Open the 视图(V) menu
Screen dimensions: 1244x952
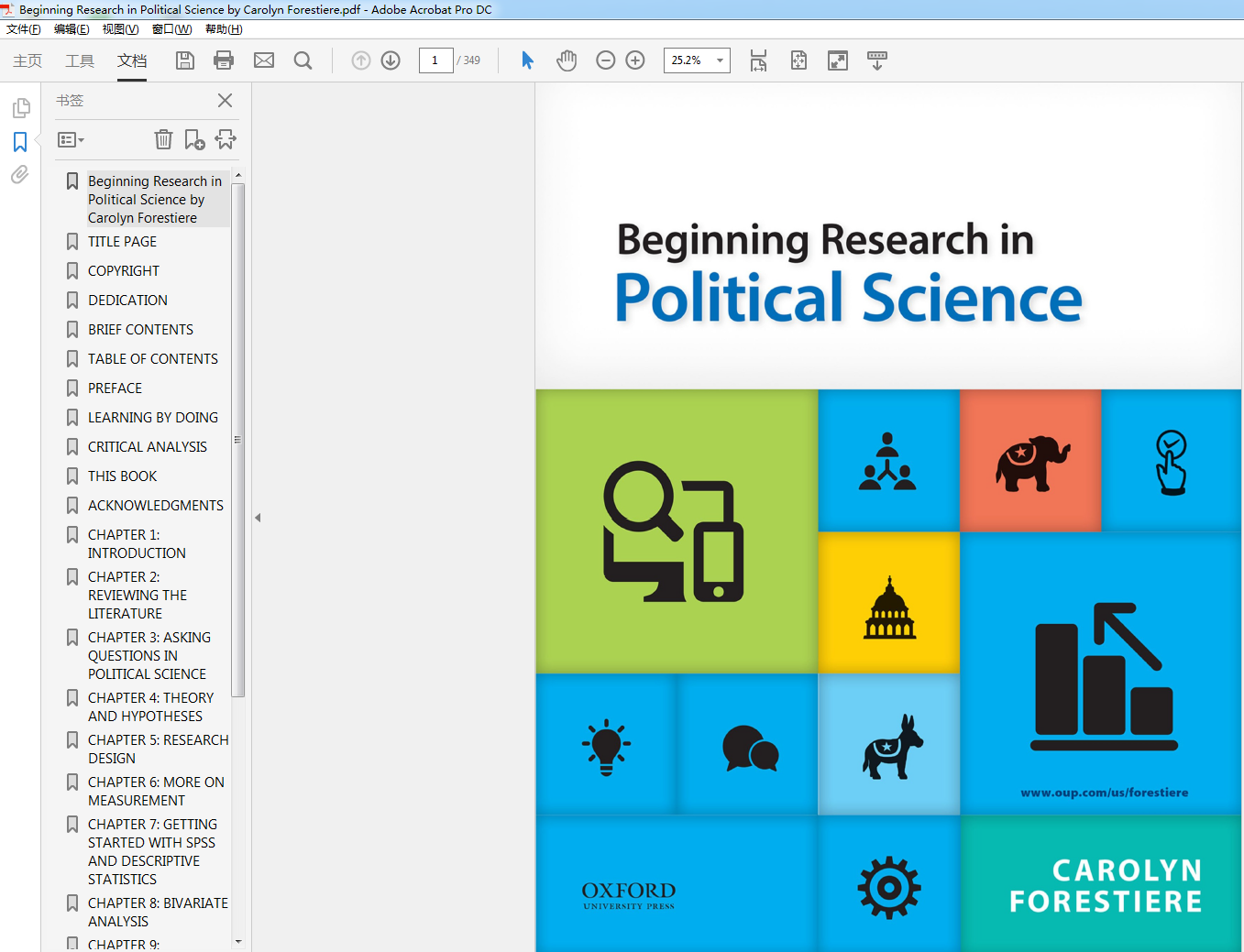(x=120, y=29)
